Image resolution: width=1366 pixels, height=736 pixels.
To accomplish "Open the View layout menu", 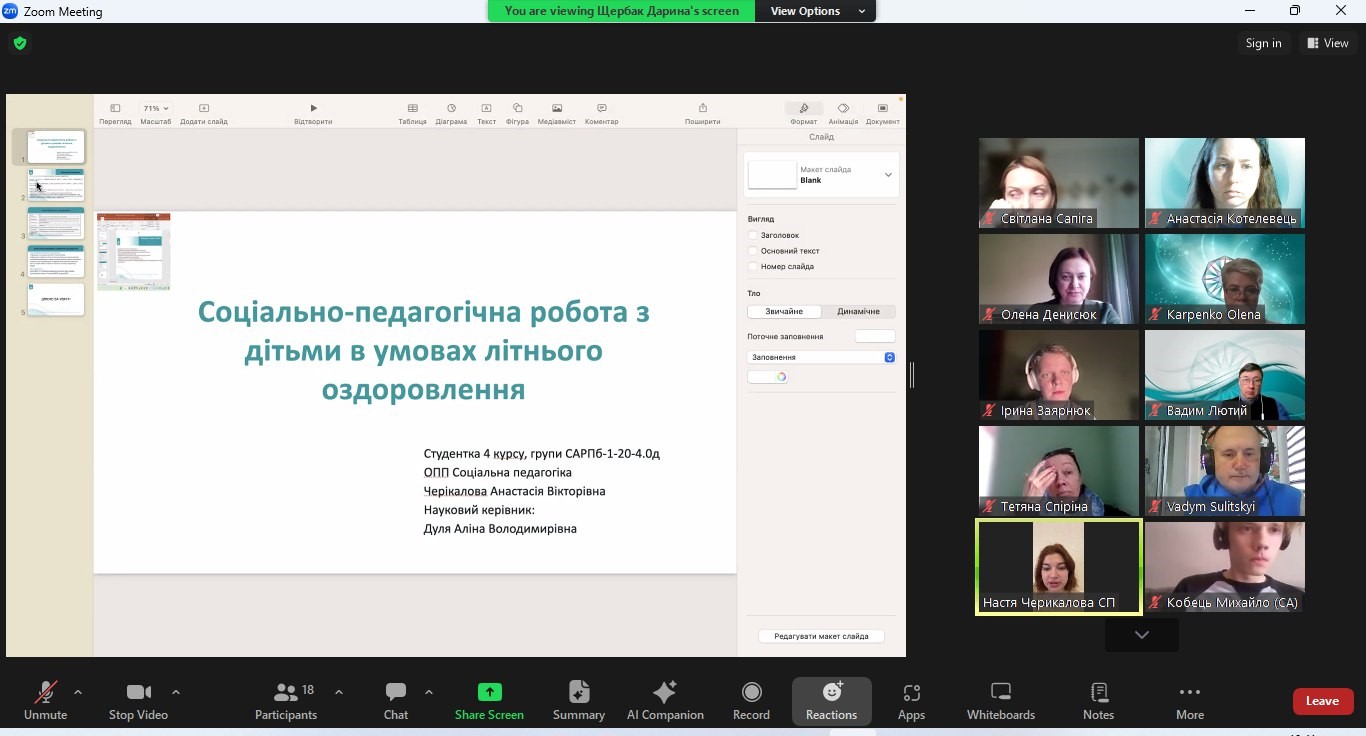I will click(x=1327, y=43).
